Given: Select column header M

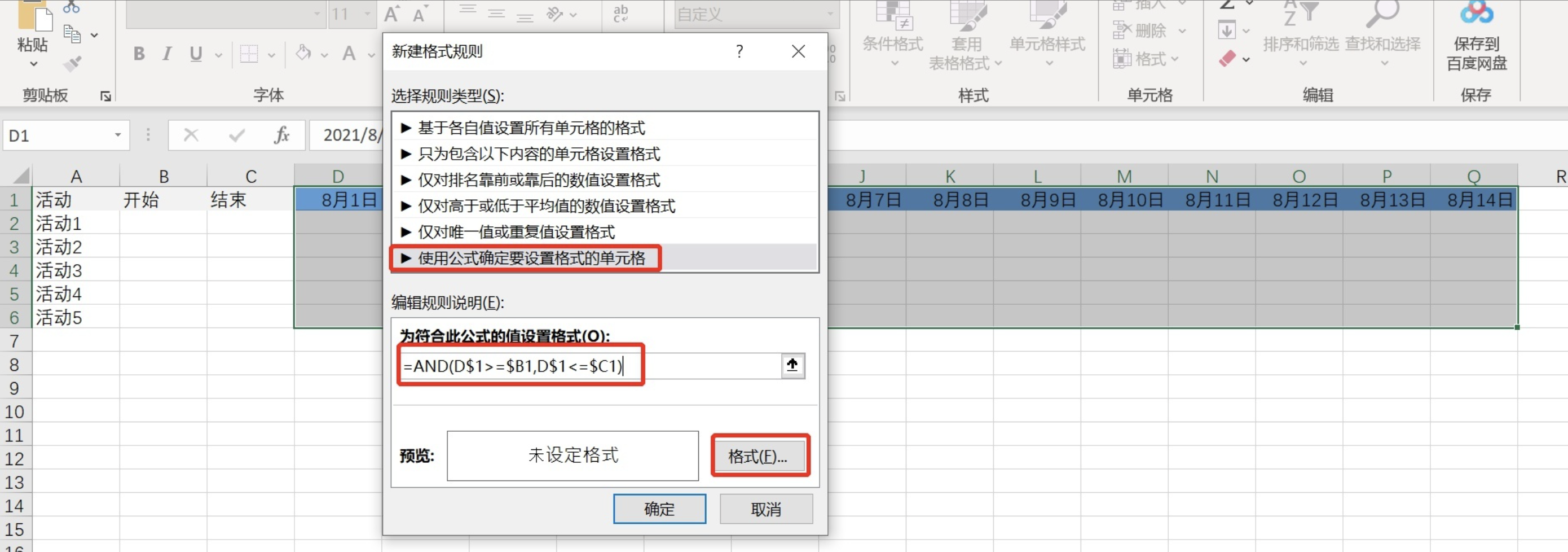Looking at the screenshot, I should click(1124, 176).
